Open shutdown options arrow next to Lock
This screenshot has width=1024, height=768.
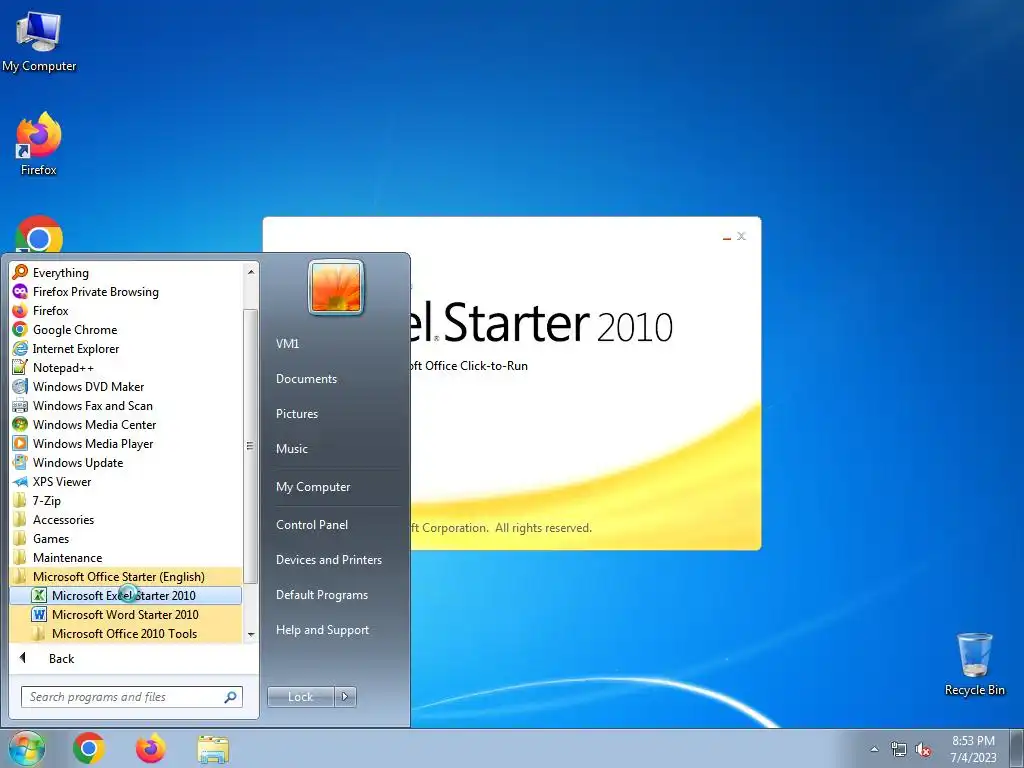click(x=345, y=696)
